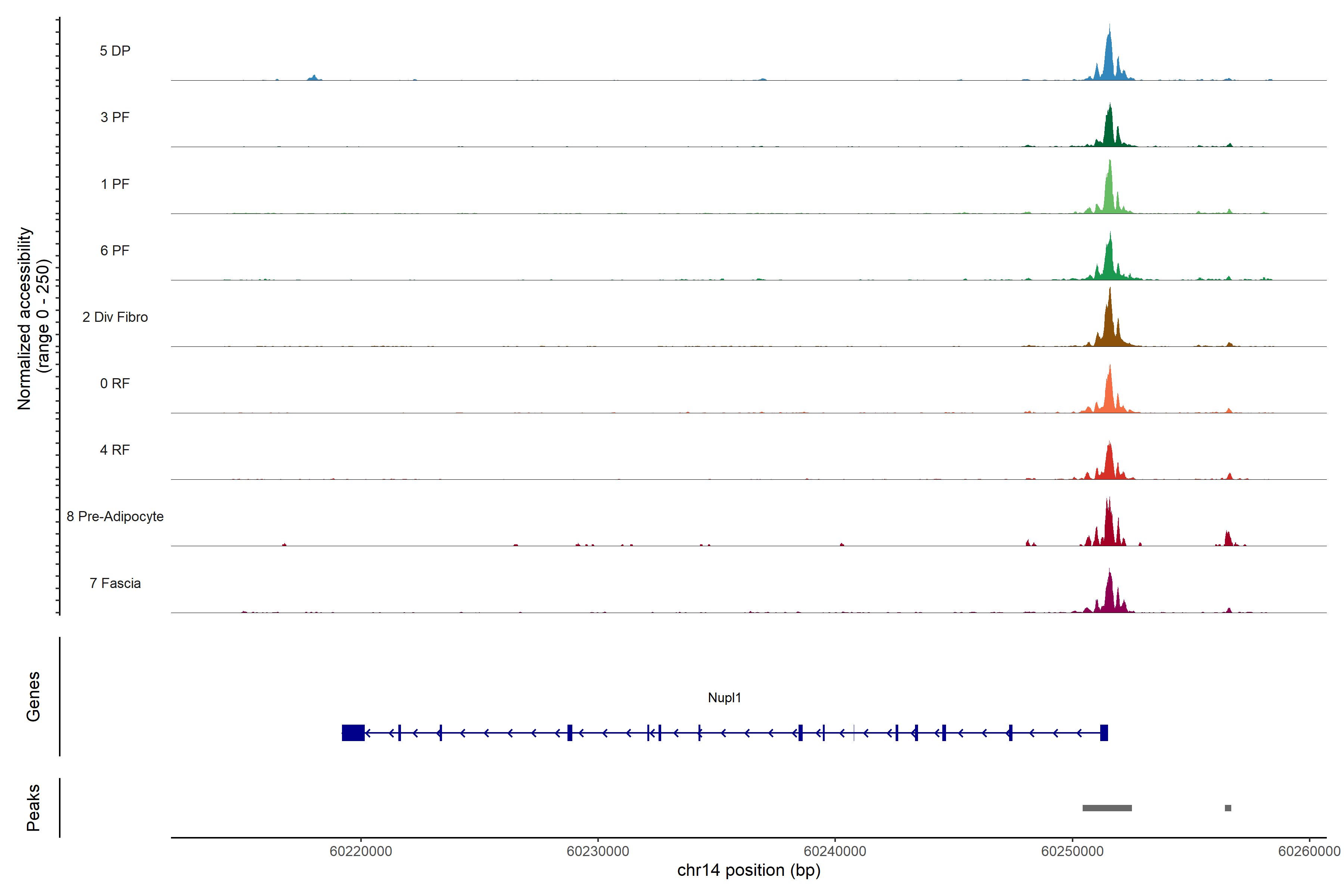Click the Nupl1 gene name
This screenshot has width=1344, height=896.
[x=724, y=698]
